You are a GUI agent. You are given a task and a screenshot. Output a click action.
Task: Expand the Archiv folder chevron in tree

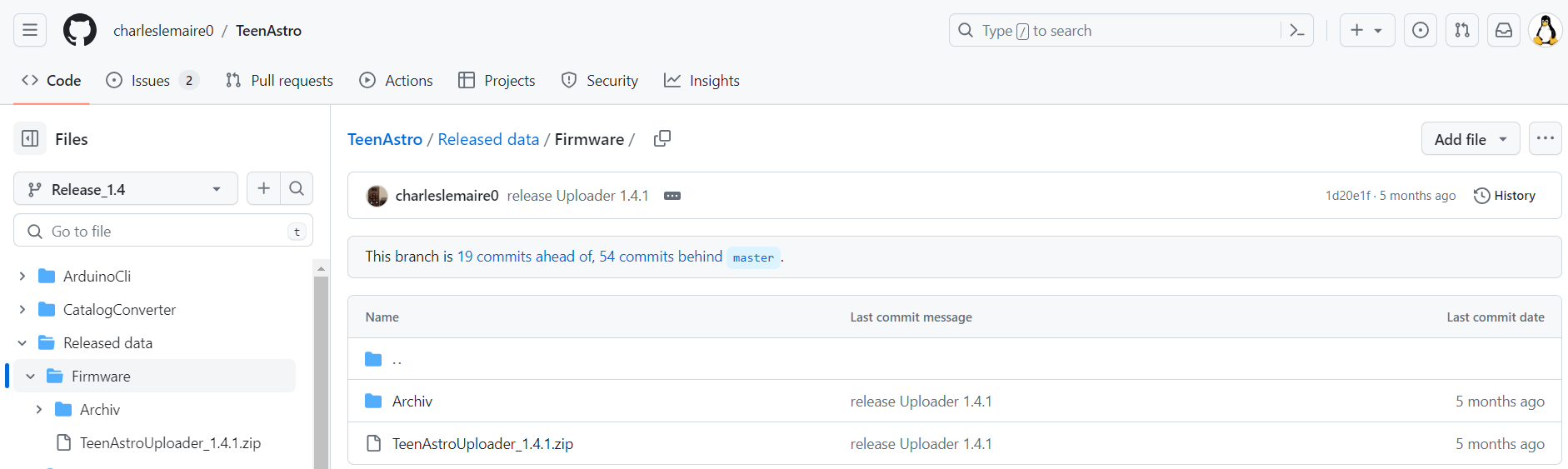coord(39,409)
